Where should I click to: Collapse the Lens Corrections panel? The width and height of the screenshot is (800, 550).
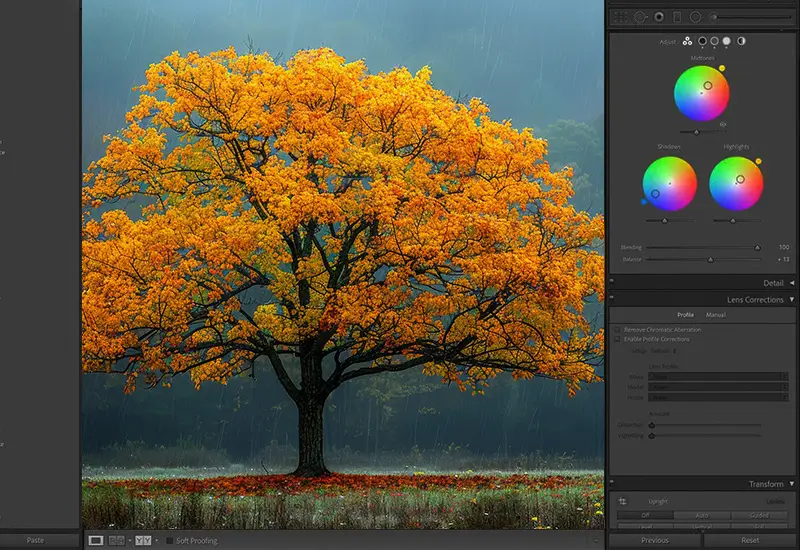click(x=791, y=300)
